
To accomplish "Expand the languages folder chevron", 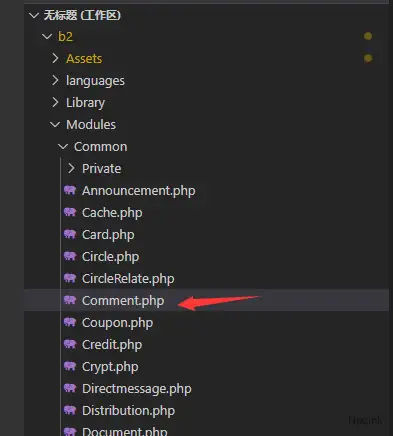I will (x=55, y=80).
